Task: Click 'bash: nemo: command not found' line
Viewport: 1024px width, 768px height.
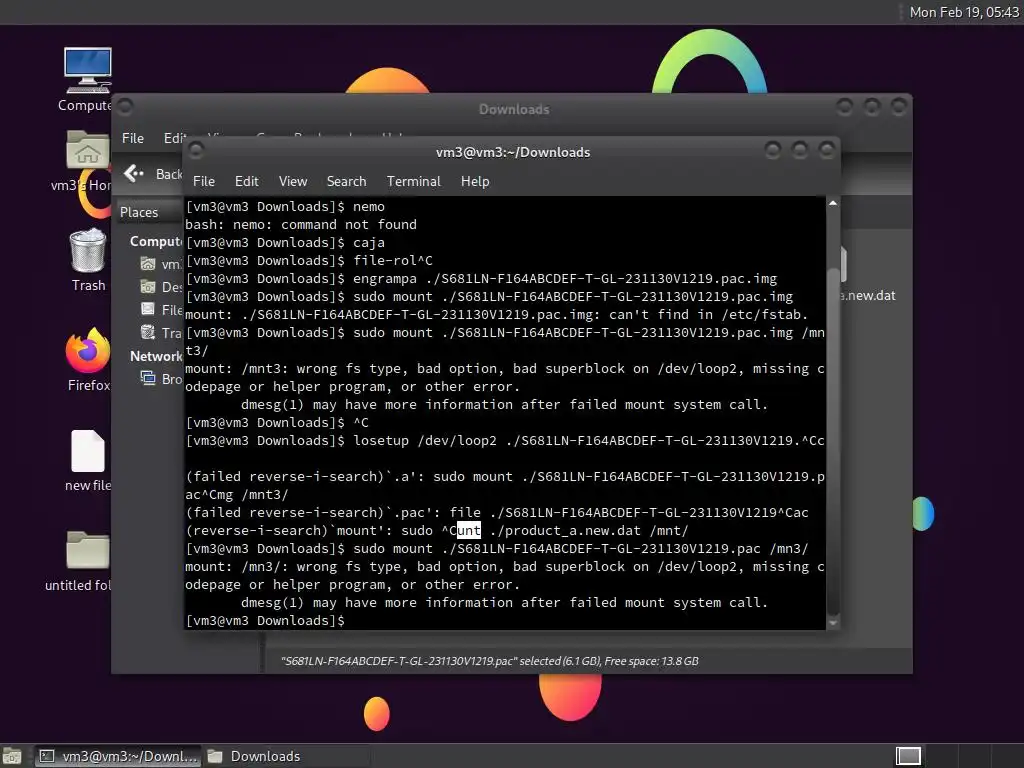Action: 300,224
